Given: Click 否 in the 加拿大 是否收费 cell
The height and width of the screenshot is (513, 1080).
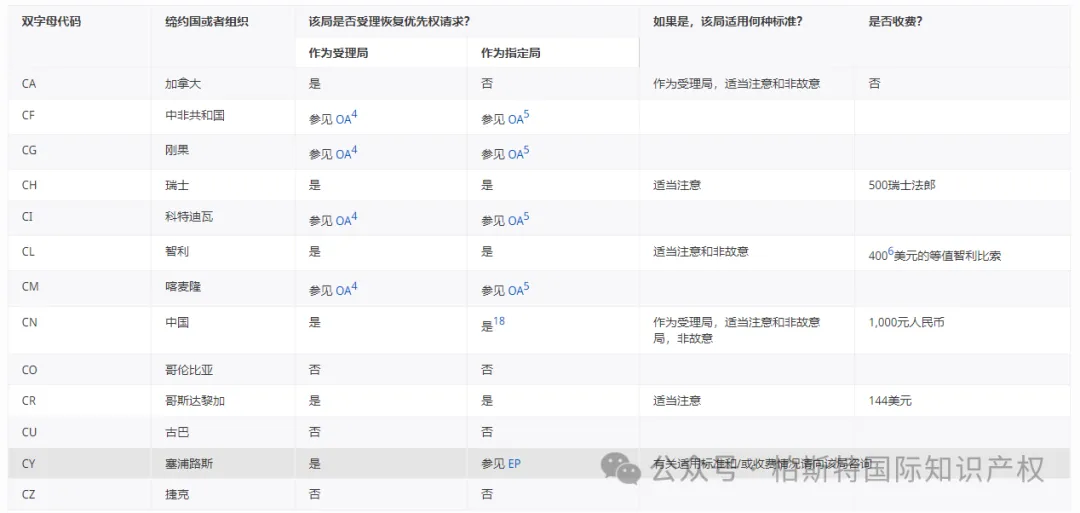Looking at the screenshot, I should tap(875, 84).
